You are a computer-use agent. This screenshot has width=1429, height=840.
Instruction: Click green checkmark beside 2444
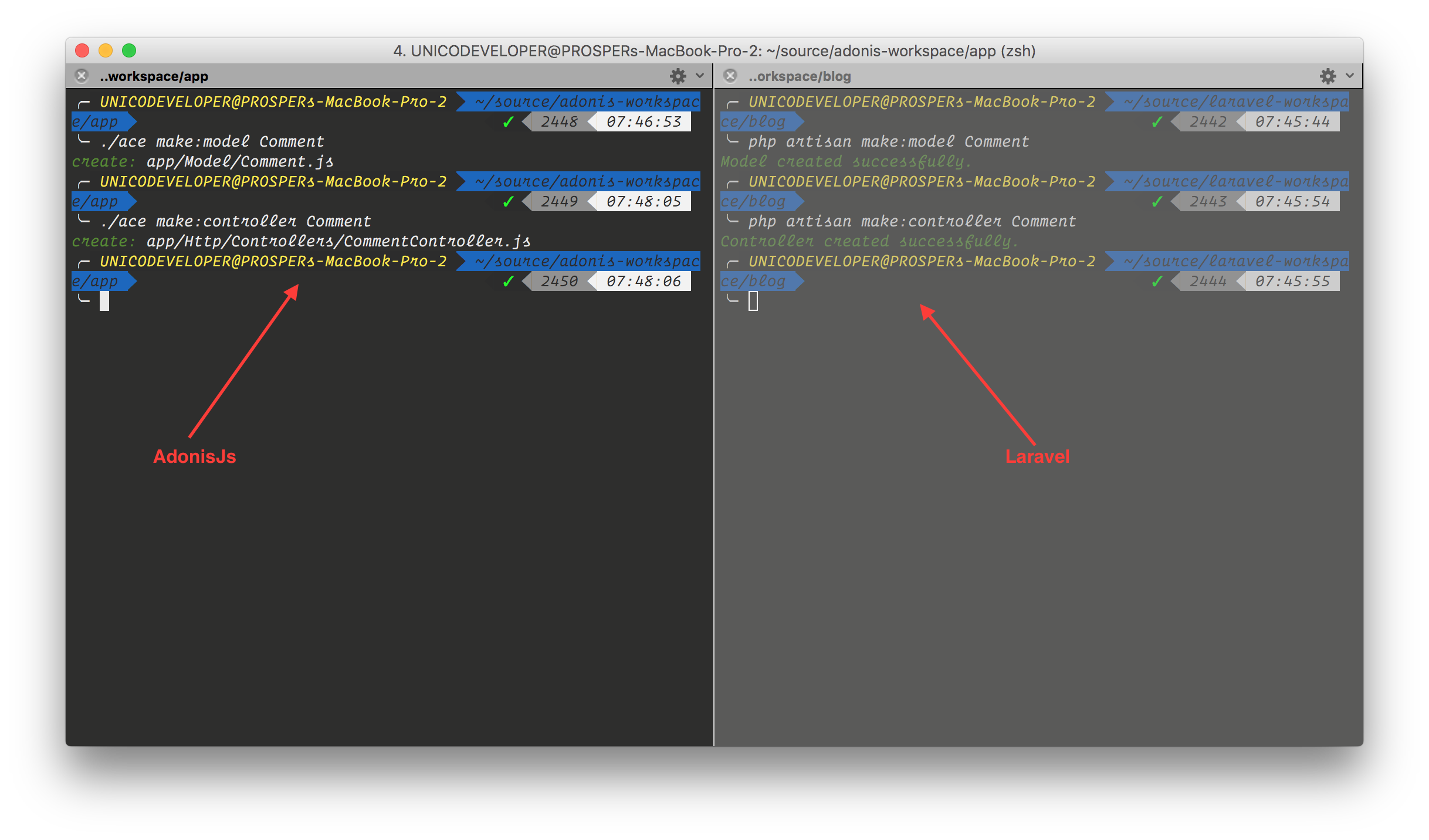tap(1157, 282)
